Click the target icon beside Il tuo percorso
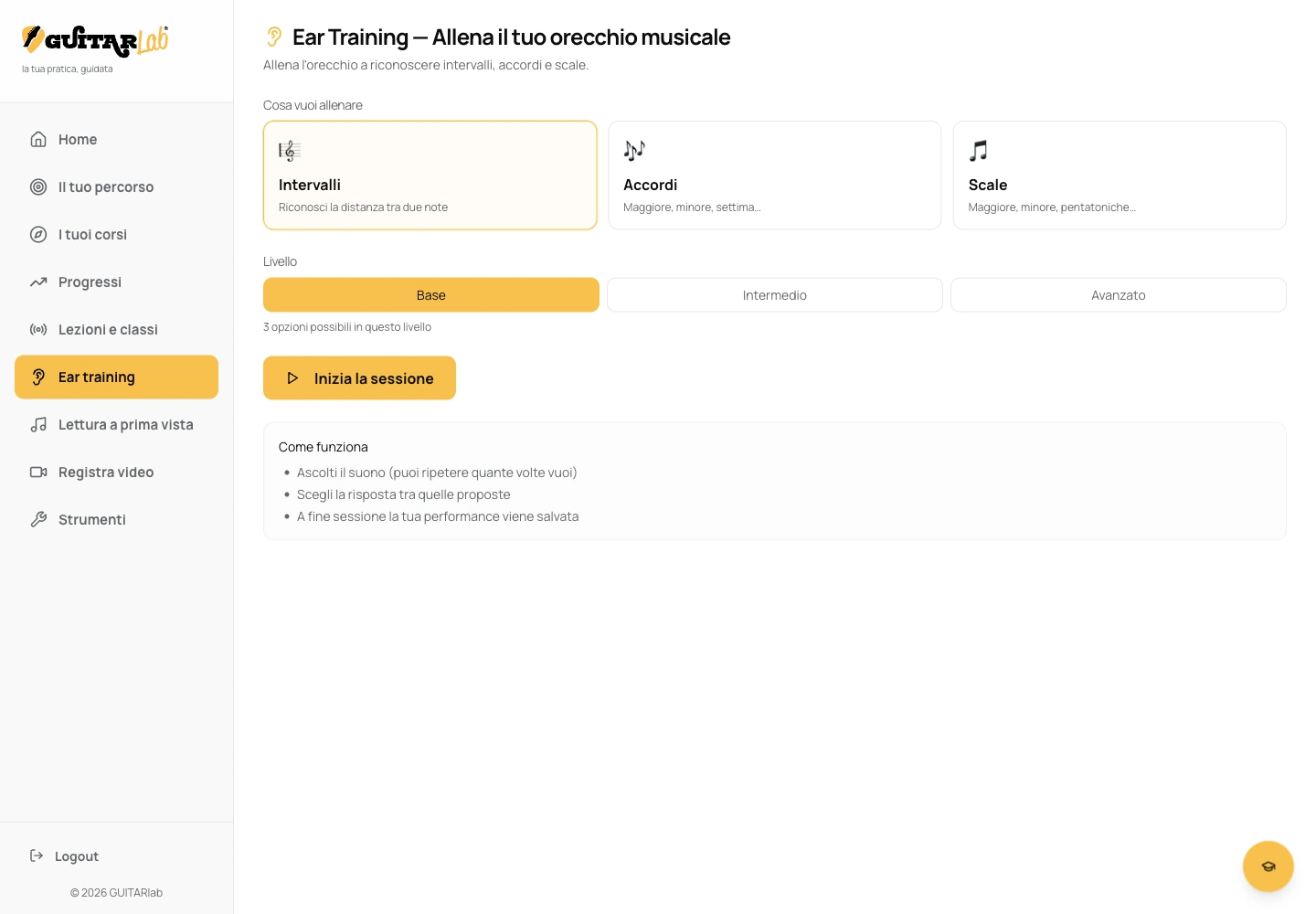The image size is (1316, 914). point(38,186)
